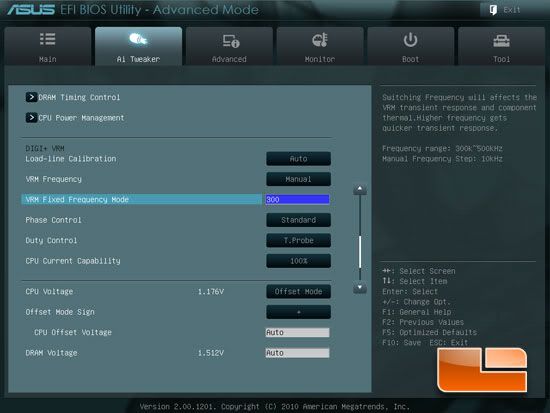This screenshot has width=550, height=413.
Task: Open the Load-line Calibration Auto dropdown
Action: [298, 159]
